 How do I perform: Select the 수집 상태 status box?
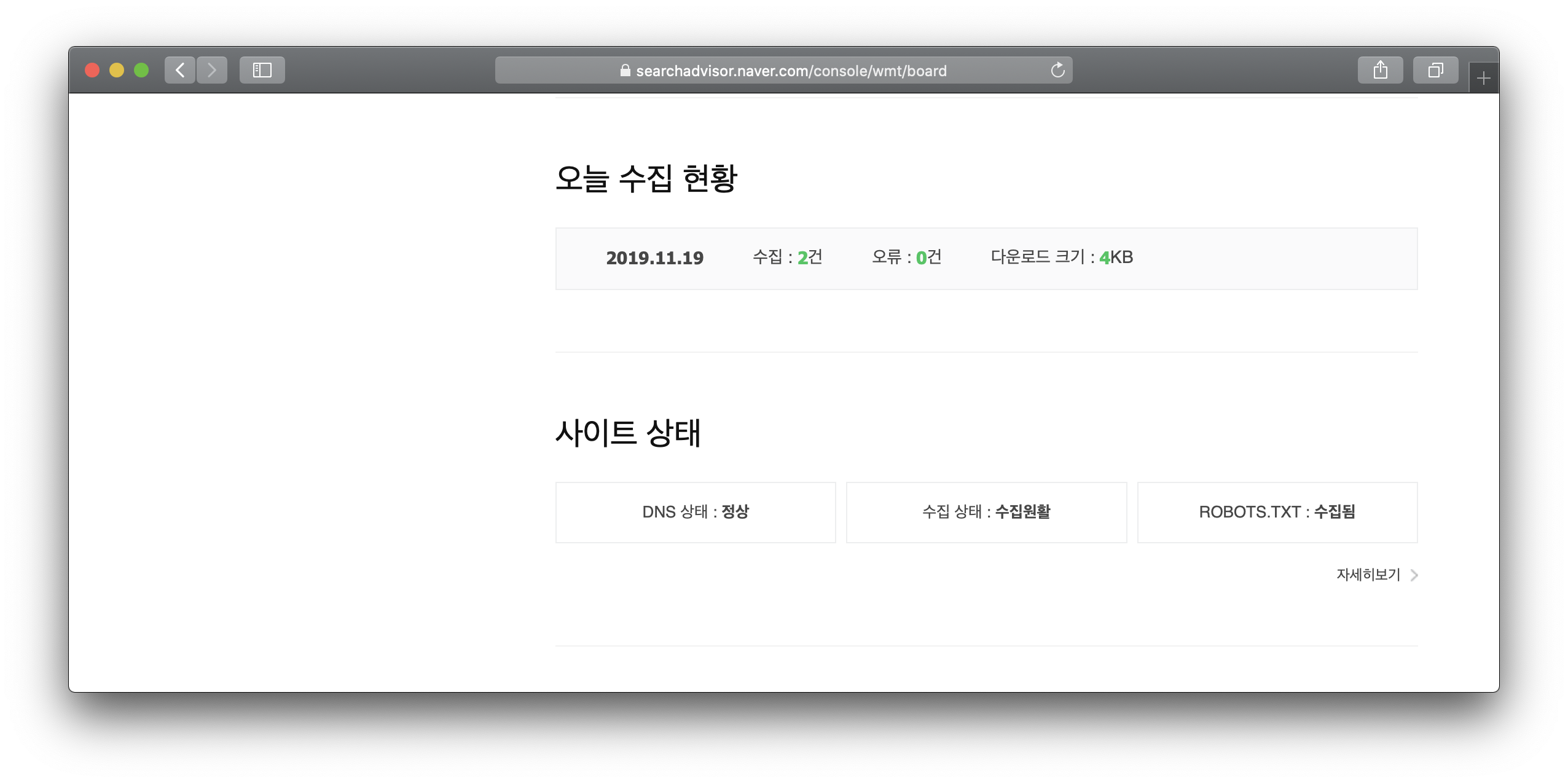(986, 512)
